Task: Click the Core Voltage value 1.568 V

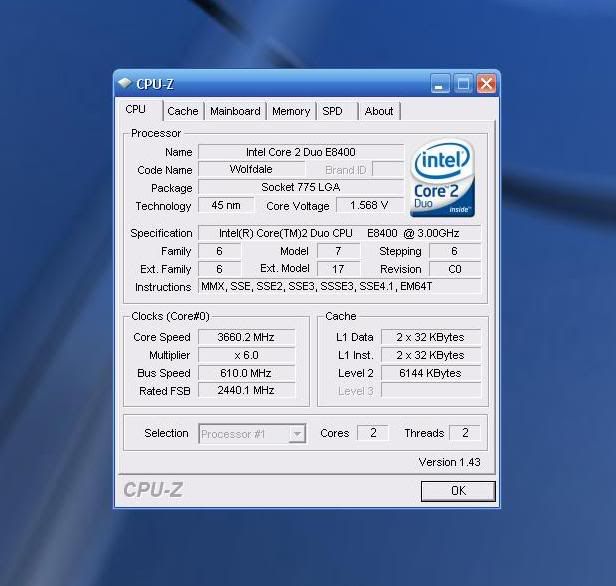Action: pyautogui.click(x=369, y=205)
